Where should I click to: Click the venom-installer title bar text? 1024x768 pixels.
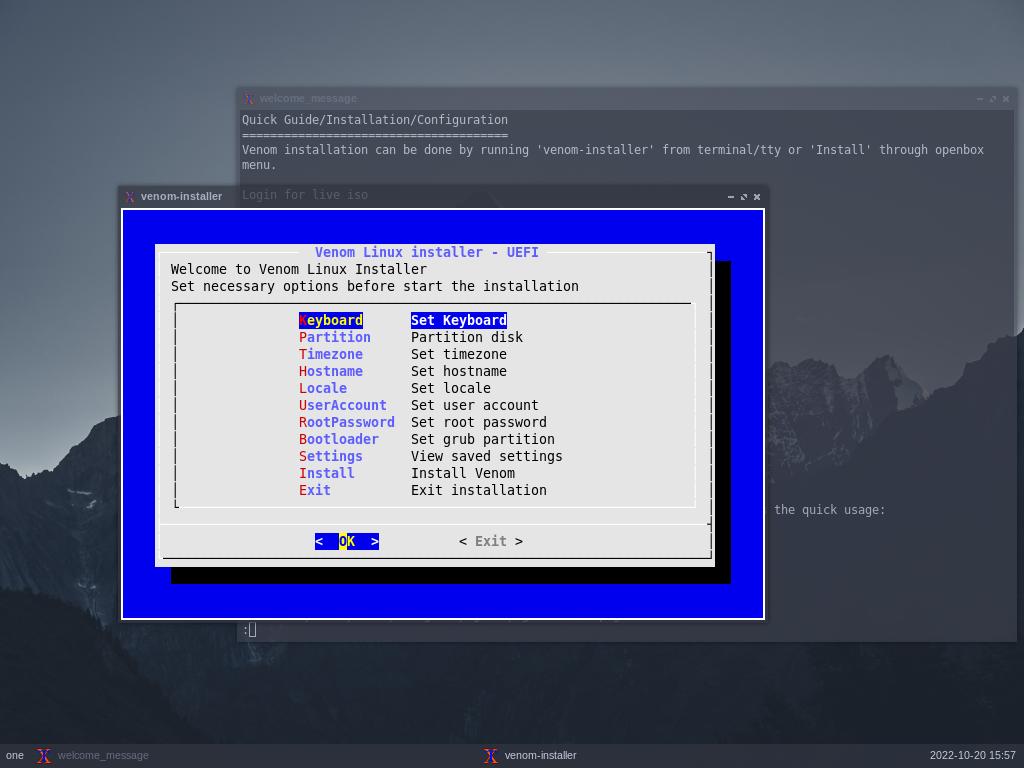coord(182,197)
